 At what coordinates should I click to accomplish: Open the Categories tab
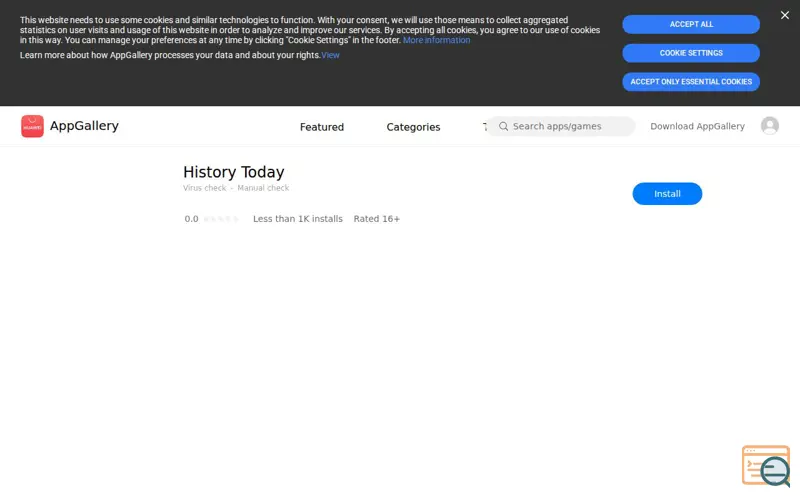point(413,127)
